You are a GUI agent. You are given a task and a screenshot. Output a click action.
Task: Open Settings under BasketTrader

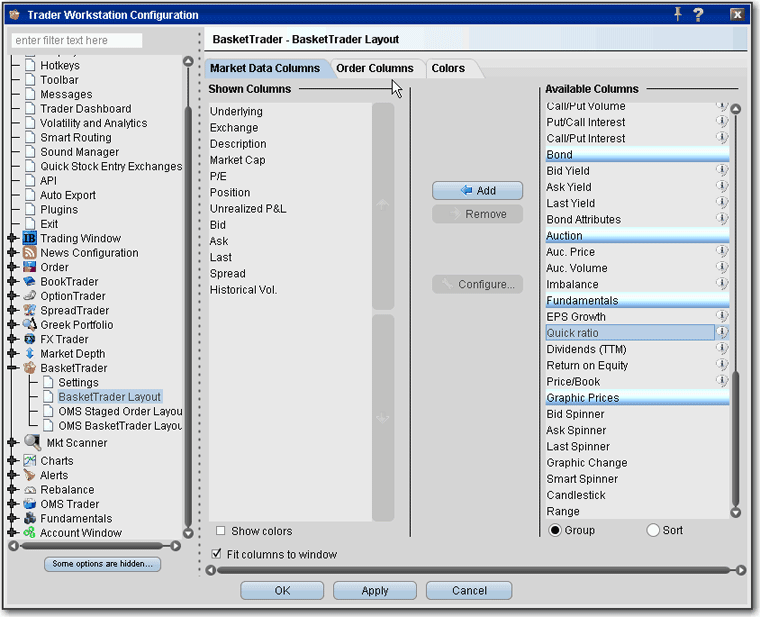[x=78, y=382]
